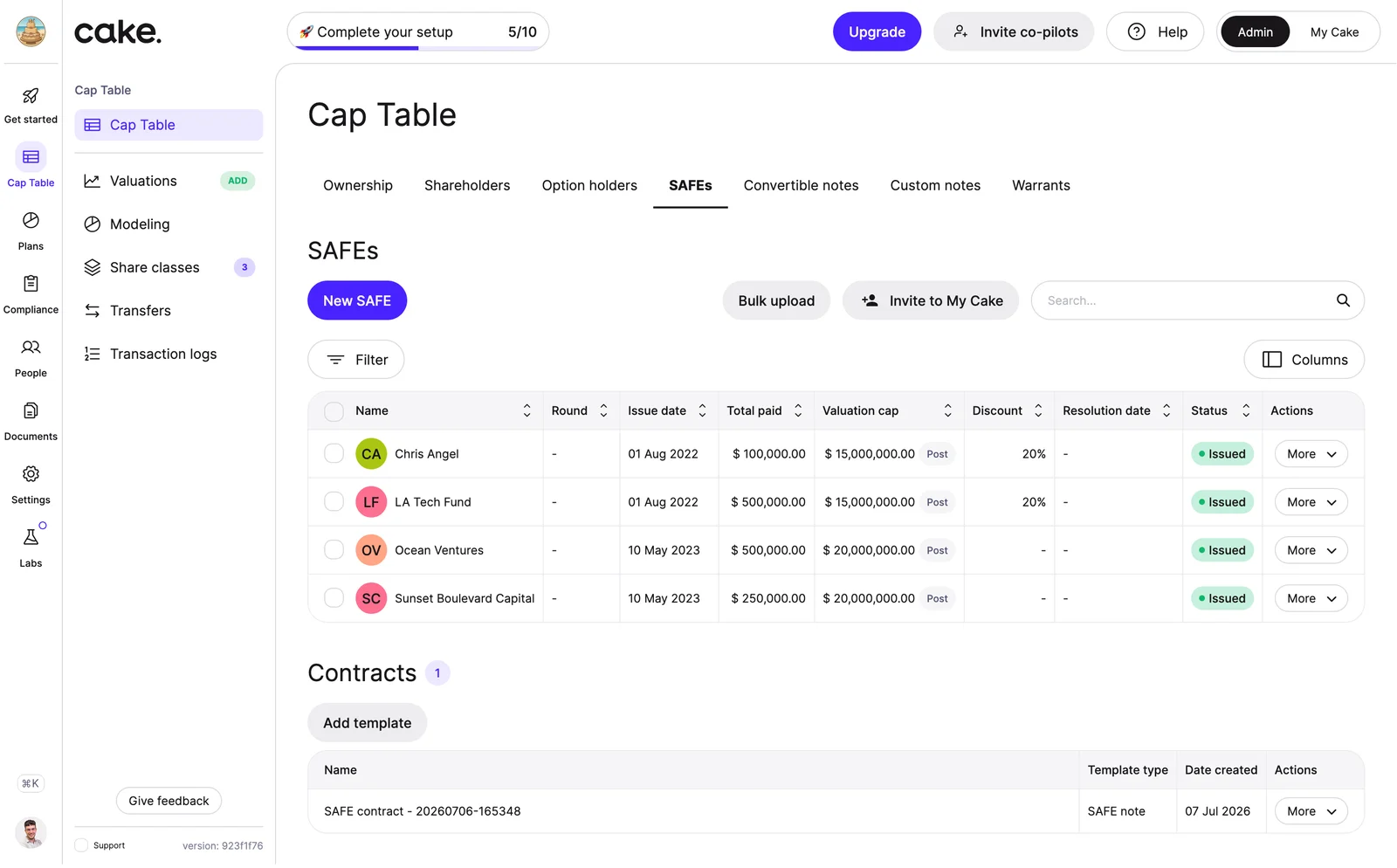Switch to Ownership tab
This screenshot has height=868, width=1397.
point(358,185)
